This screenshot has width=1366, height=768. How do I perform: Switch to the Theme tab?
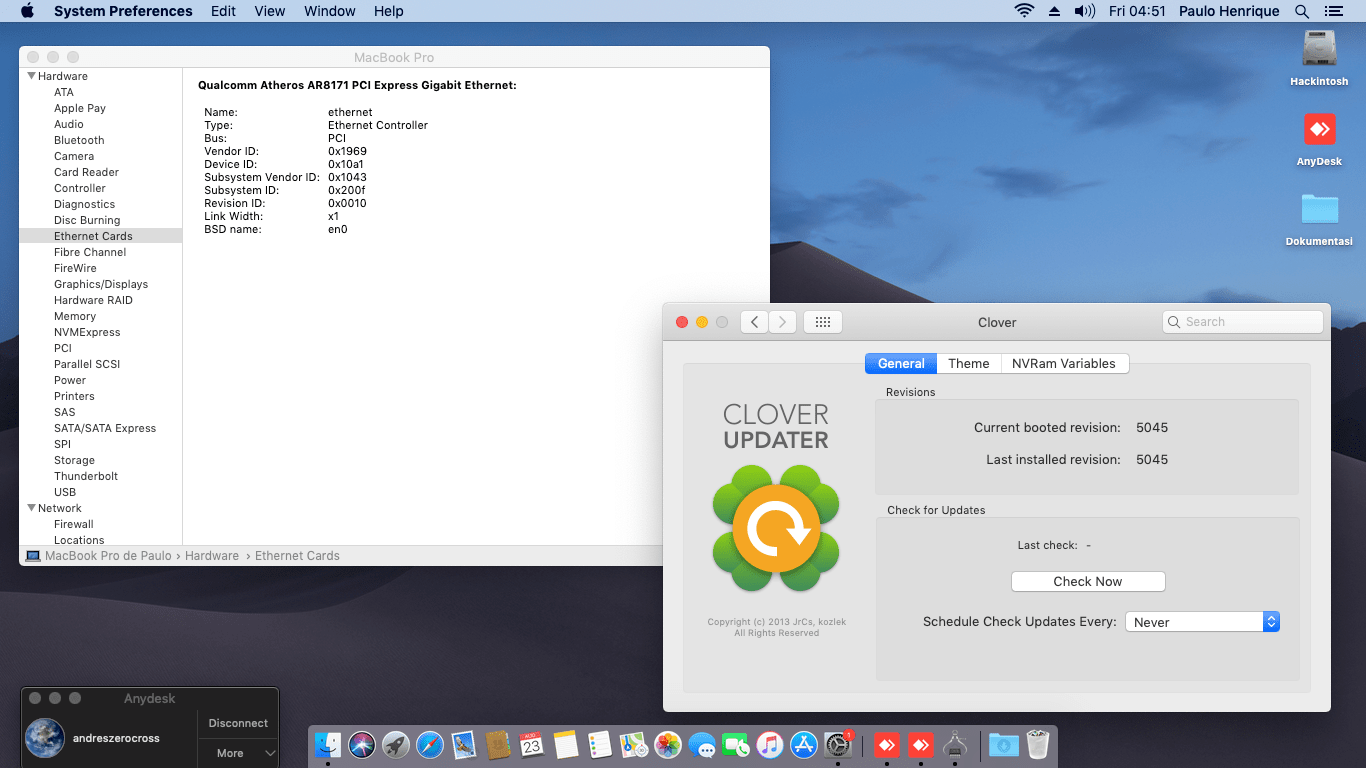[969, 364]
